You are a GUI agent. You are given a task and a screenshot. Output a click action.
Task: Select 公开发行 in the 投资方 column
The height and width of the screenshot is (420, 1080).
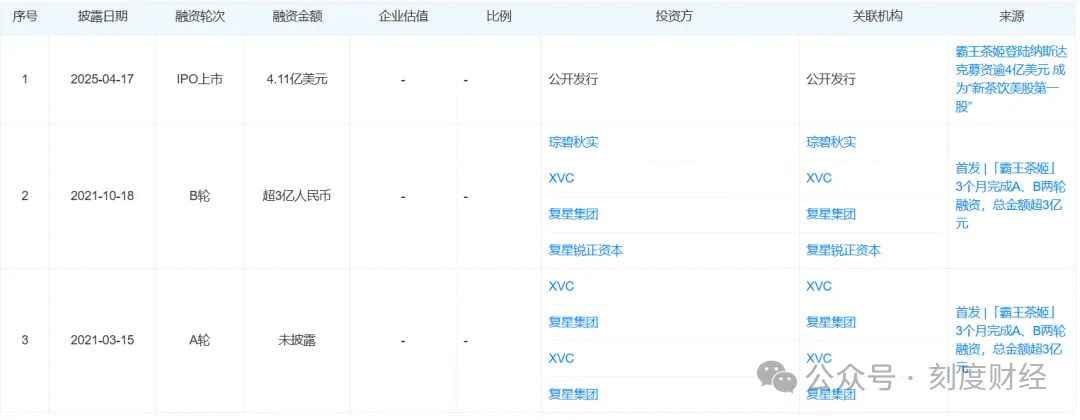573,79
